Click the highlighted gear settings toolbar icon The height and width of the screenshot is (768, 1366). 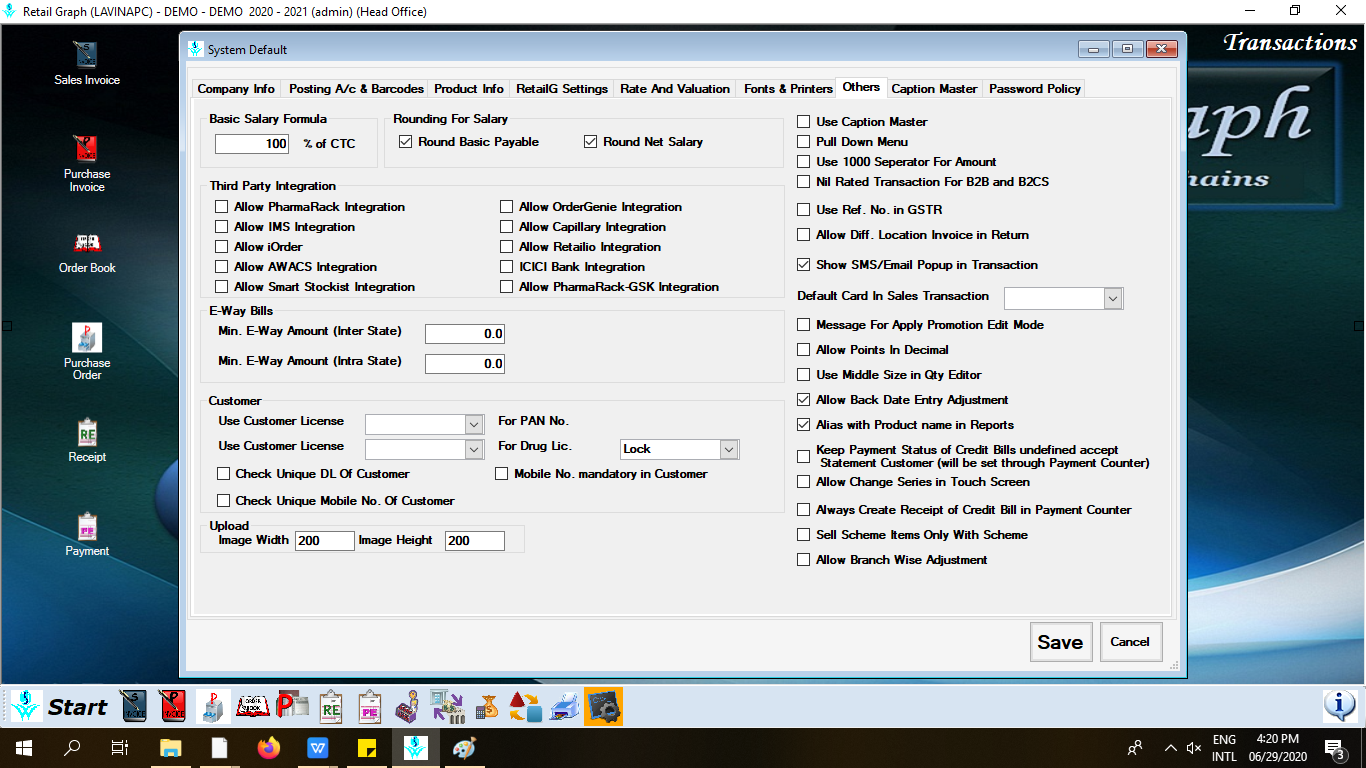point(604,707)
